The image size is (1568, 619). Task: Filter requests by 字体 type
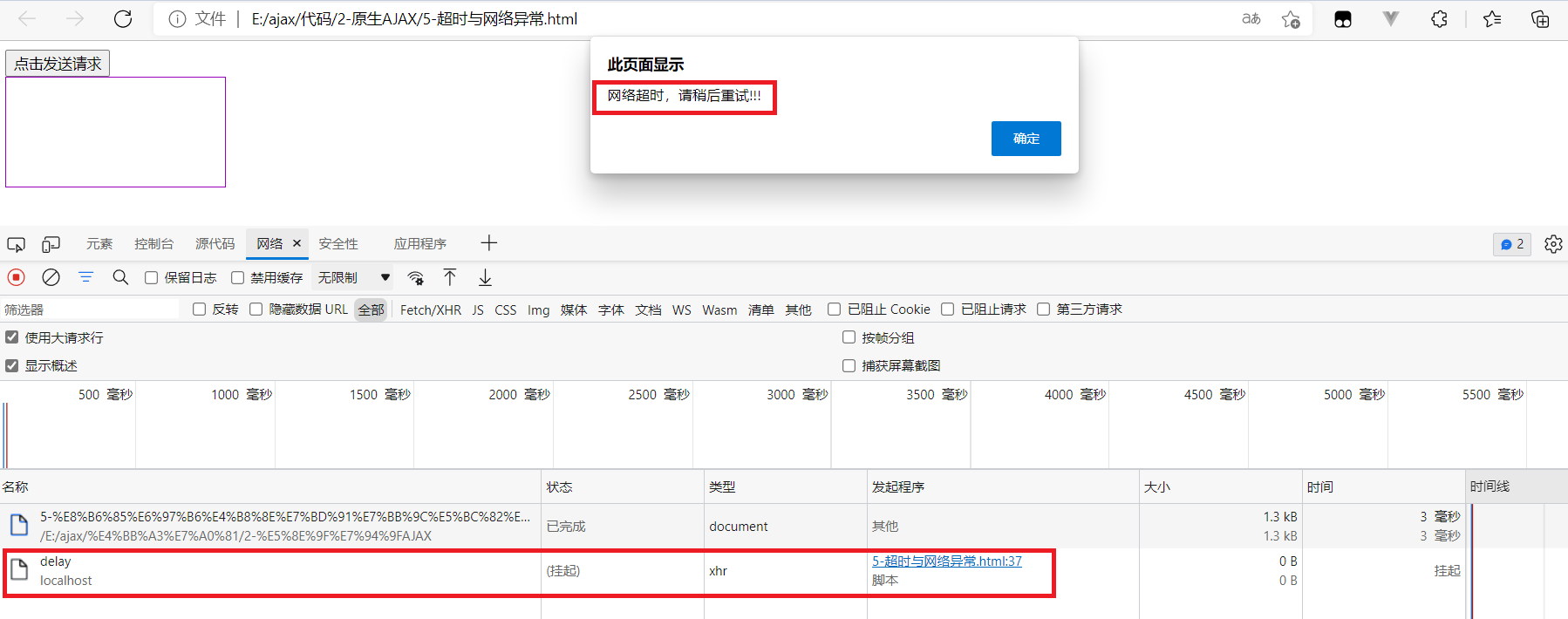611,309
